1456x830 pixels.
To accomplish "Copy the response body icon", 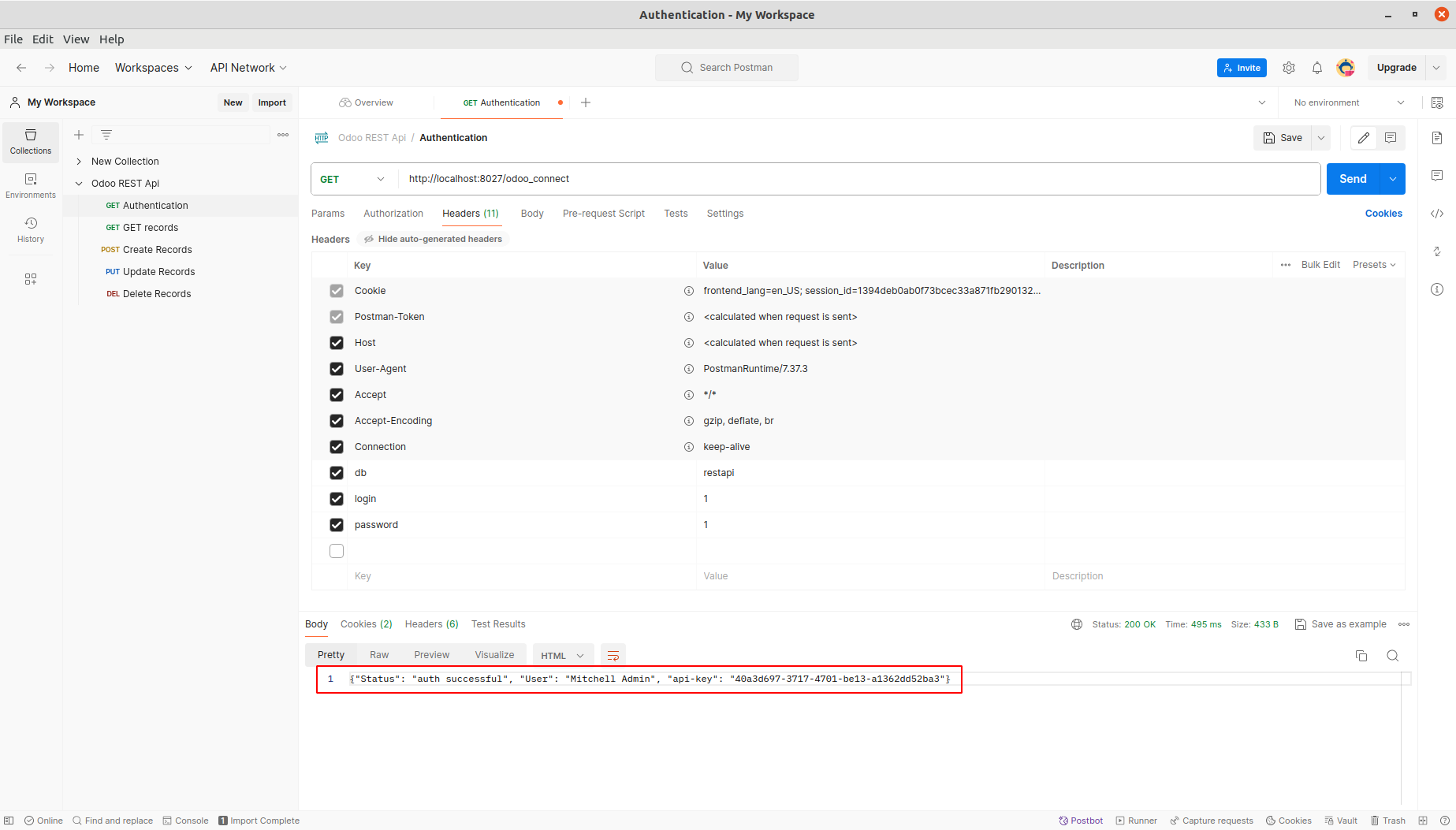I will 1361,656.
